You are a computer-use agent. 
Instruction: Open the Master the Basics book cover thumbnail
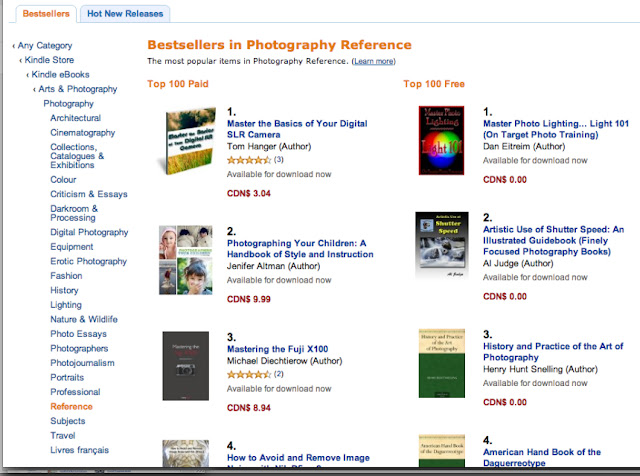coord(187,141)
